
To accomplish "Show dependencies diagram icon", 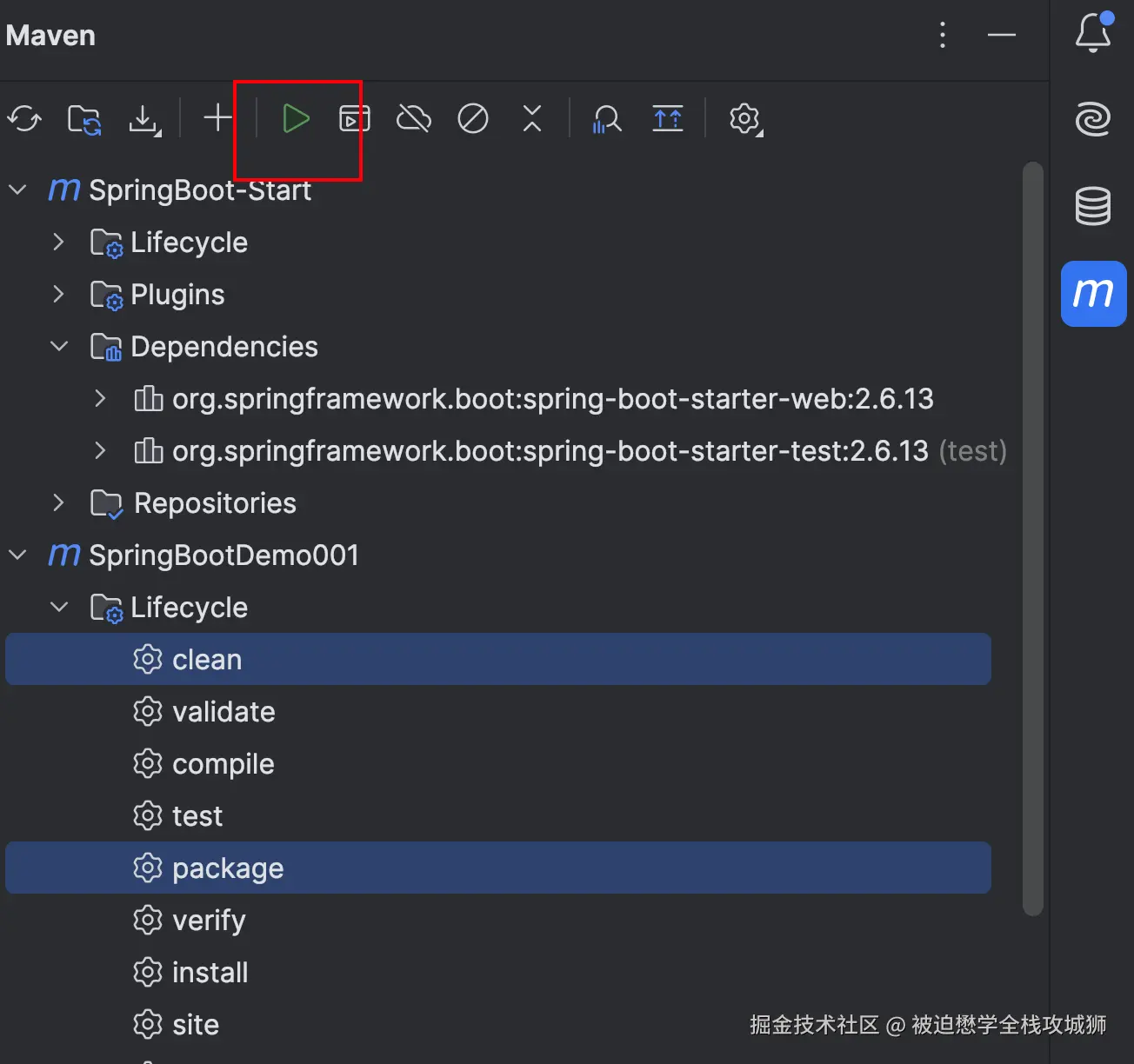I will click(x=668, y=119).
